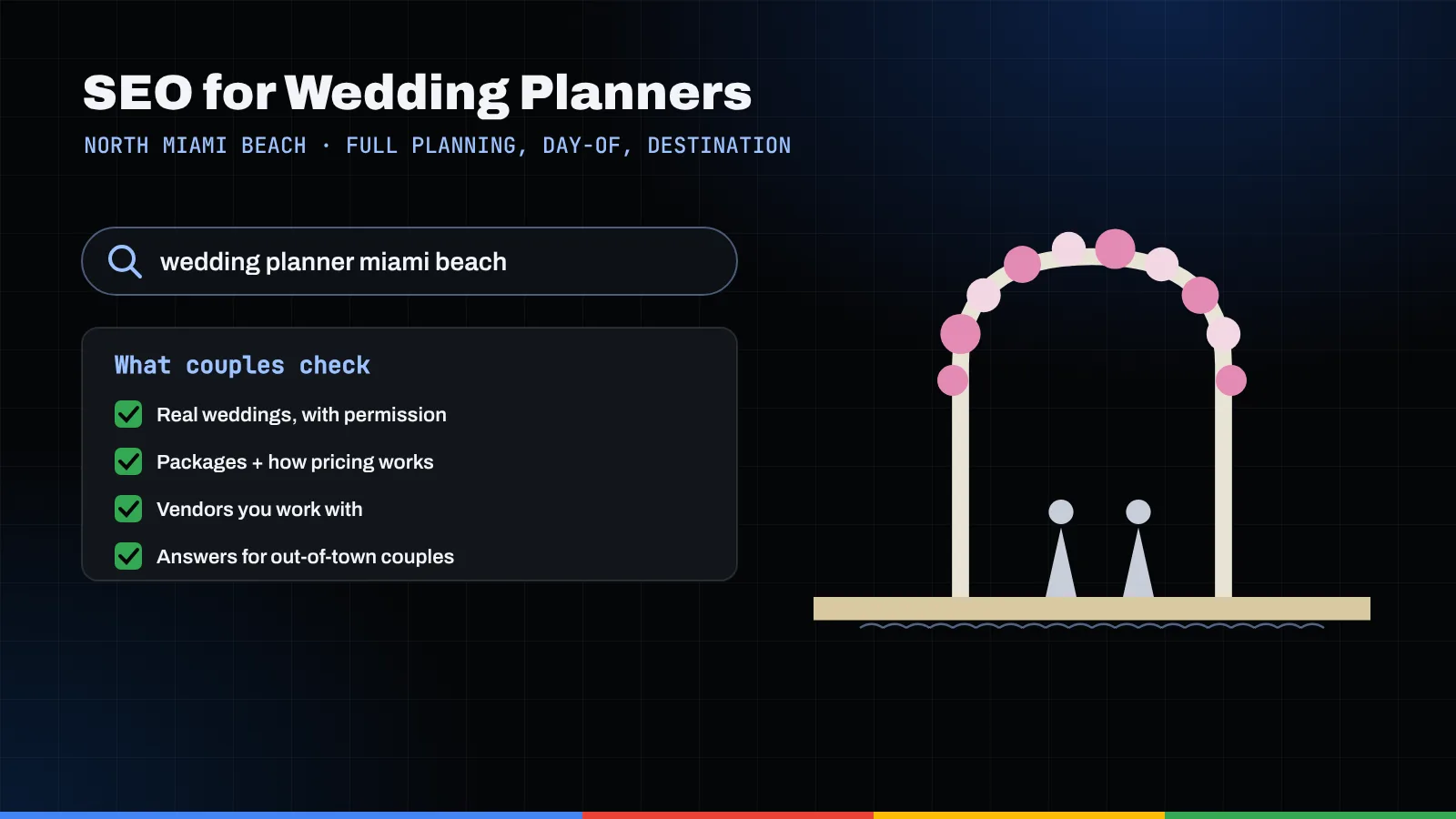The width and height of the screenshot is (1456, 819).
Task: Select the SEO for Wedding Planners title
Action: click(x=418, y=94)
